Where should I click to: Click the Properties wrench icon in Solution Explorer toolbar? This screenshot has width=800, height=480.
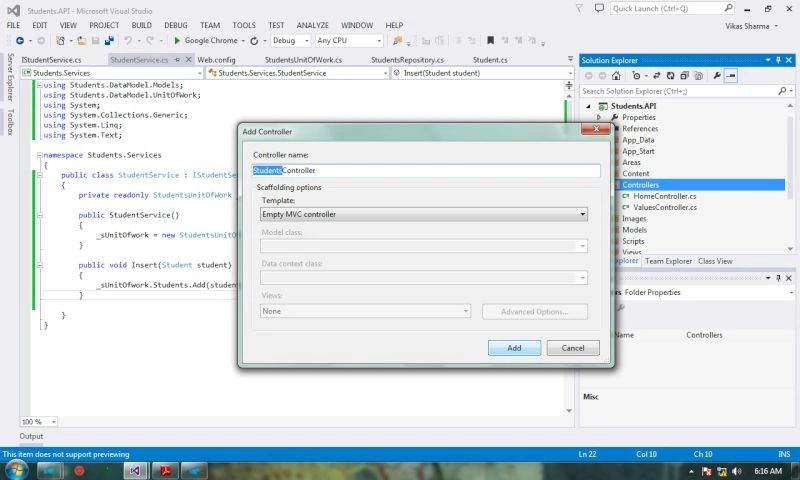pos(717,75)
